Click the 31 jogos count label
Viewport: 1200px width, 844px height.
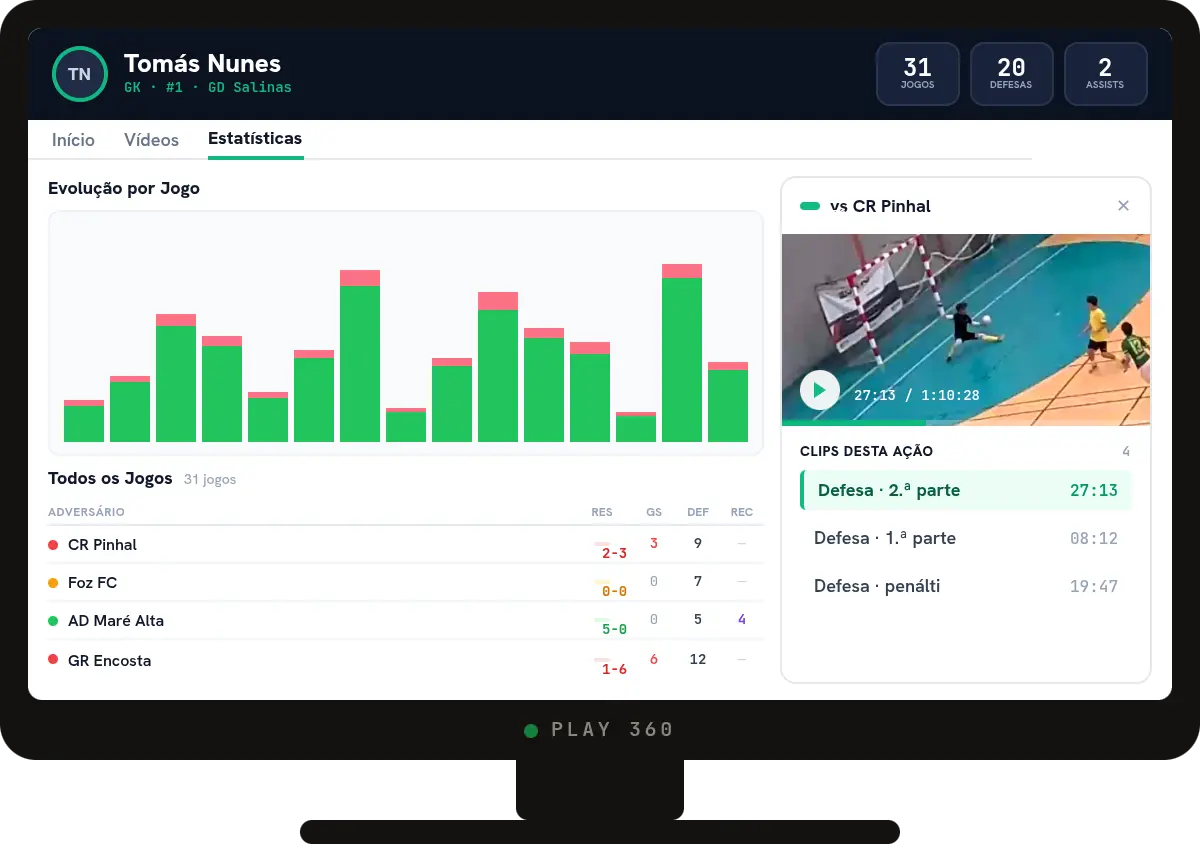[x=210, y=480]
